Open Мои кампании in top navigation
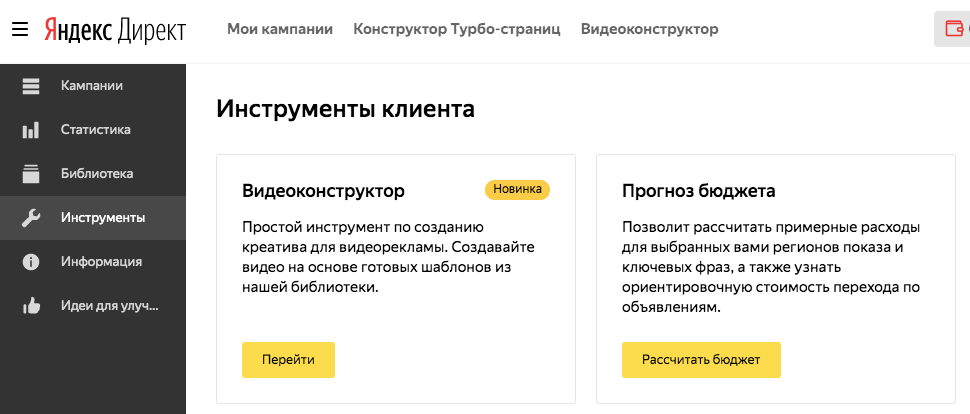This screenshot has width=970, height=414. coord(280,29)
